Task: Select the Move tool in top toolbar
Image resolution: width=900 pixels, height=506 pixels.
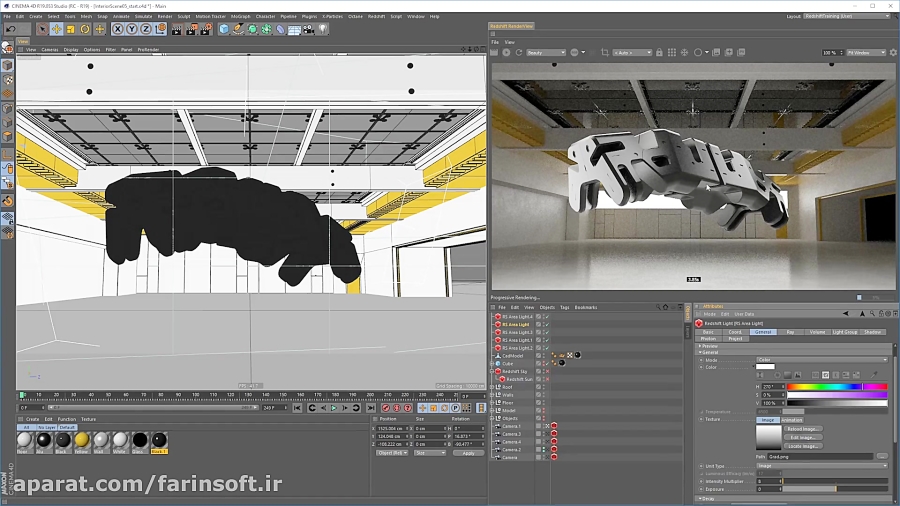Action: pyautogui.click(x=56, y=30)
